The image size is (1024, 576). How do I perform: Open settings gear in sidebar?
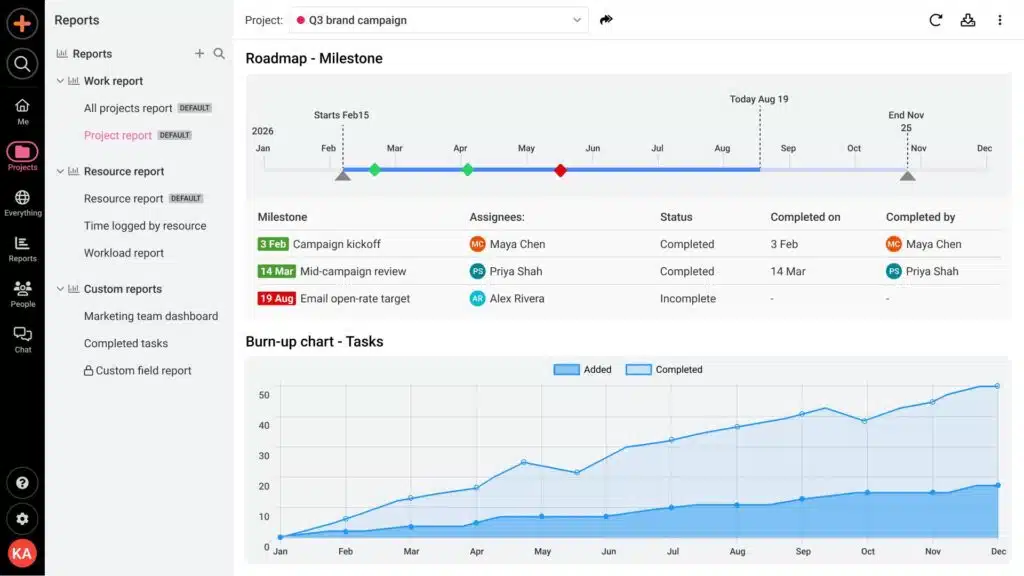22,519
